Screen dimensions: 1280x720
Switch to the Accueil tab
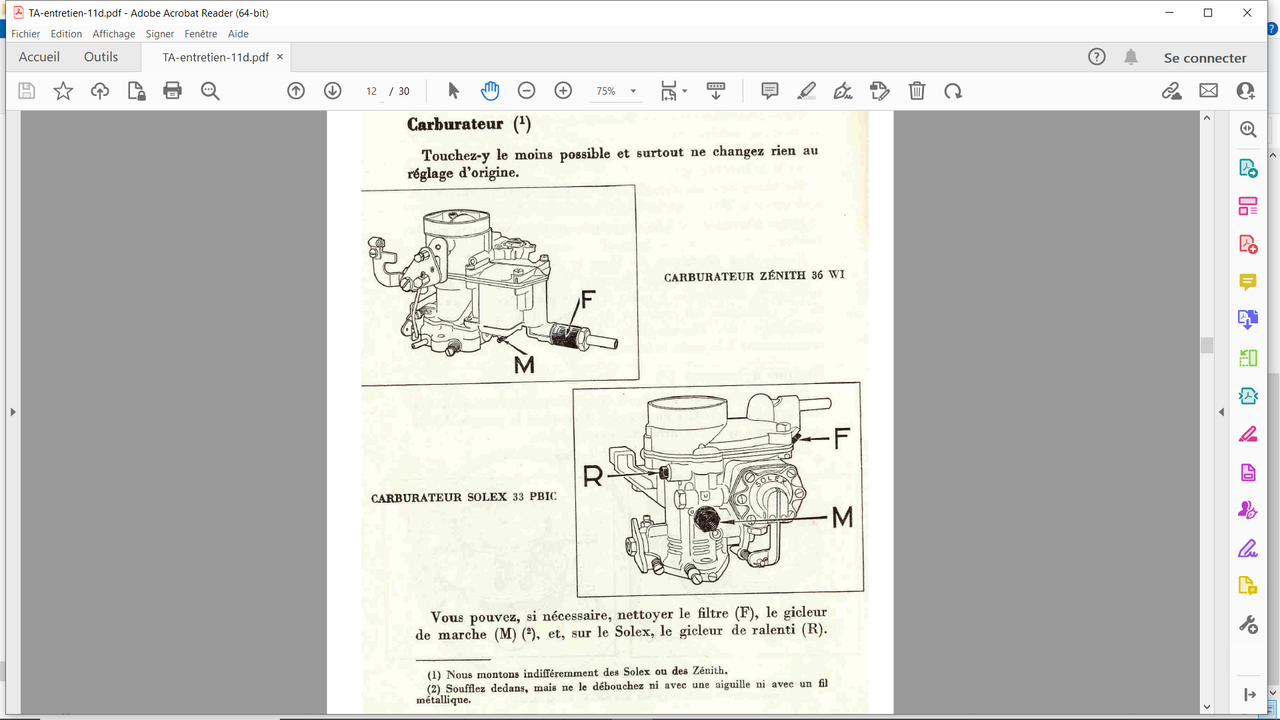[x=39, y=57]
